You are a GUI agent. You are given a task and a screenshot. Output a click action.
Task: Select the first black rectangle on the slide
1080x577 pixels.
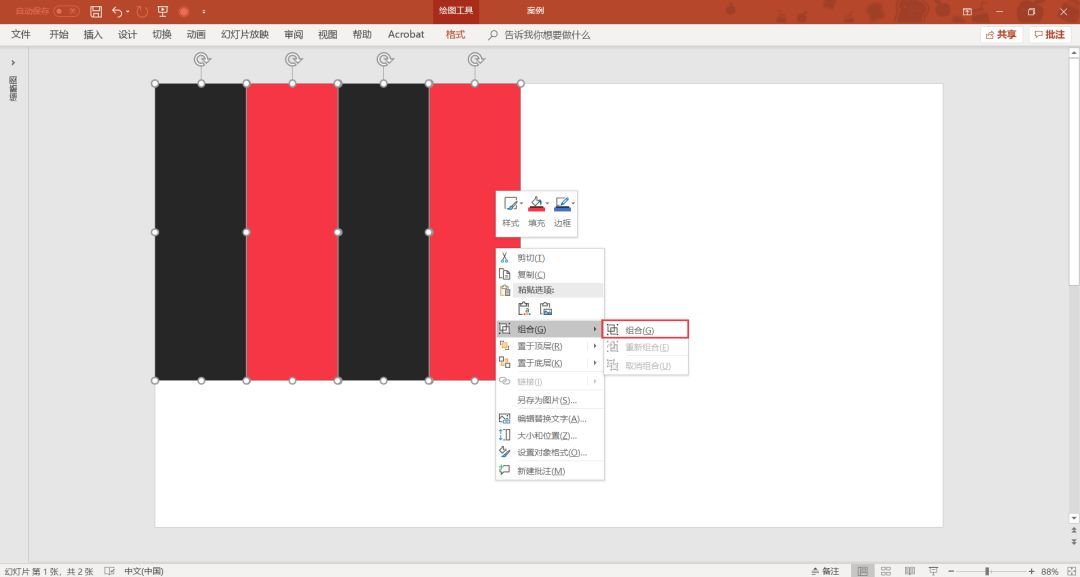click(x=200, y=232)
